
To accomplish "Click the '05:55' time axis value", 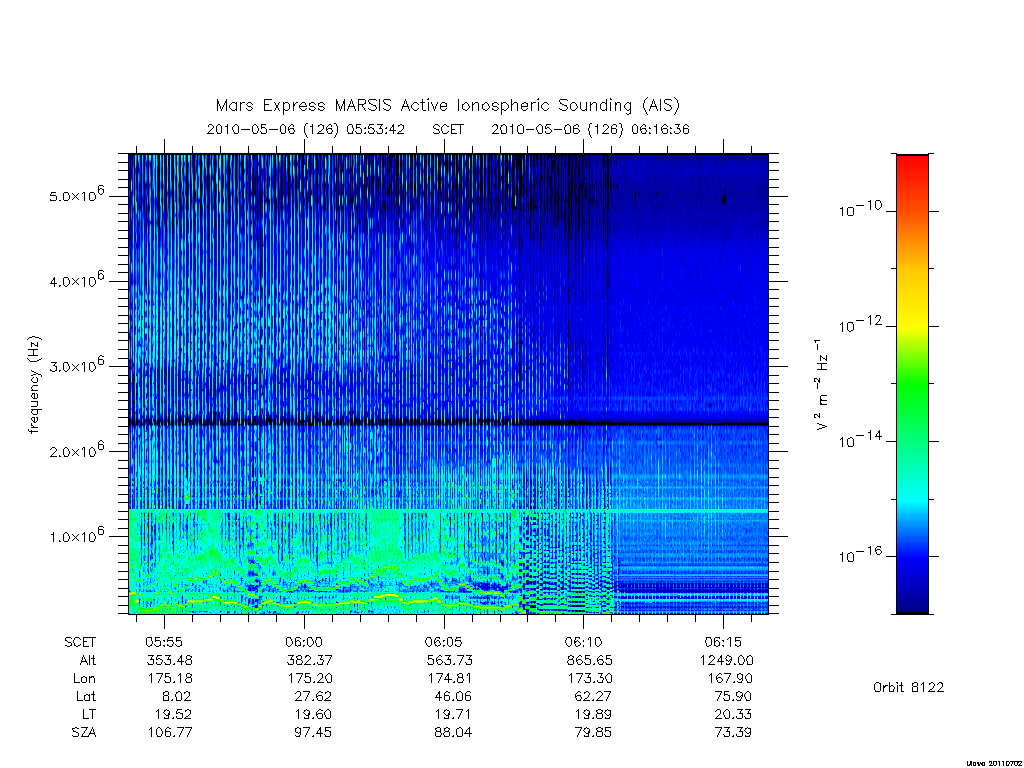I will coord(164,643).
